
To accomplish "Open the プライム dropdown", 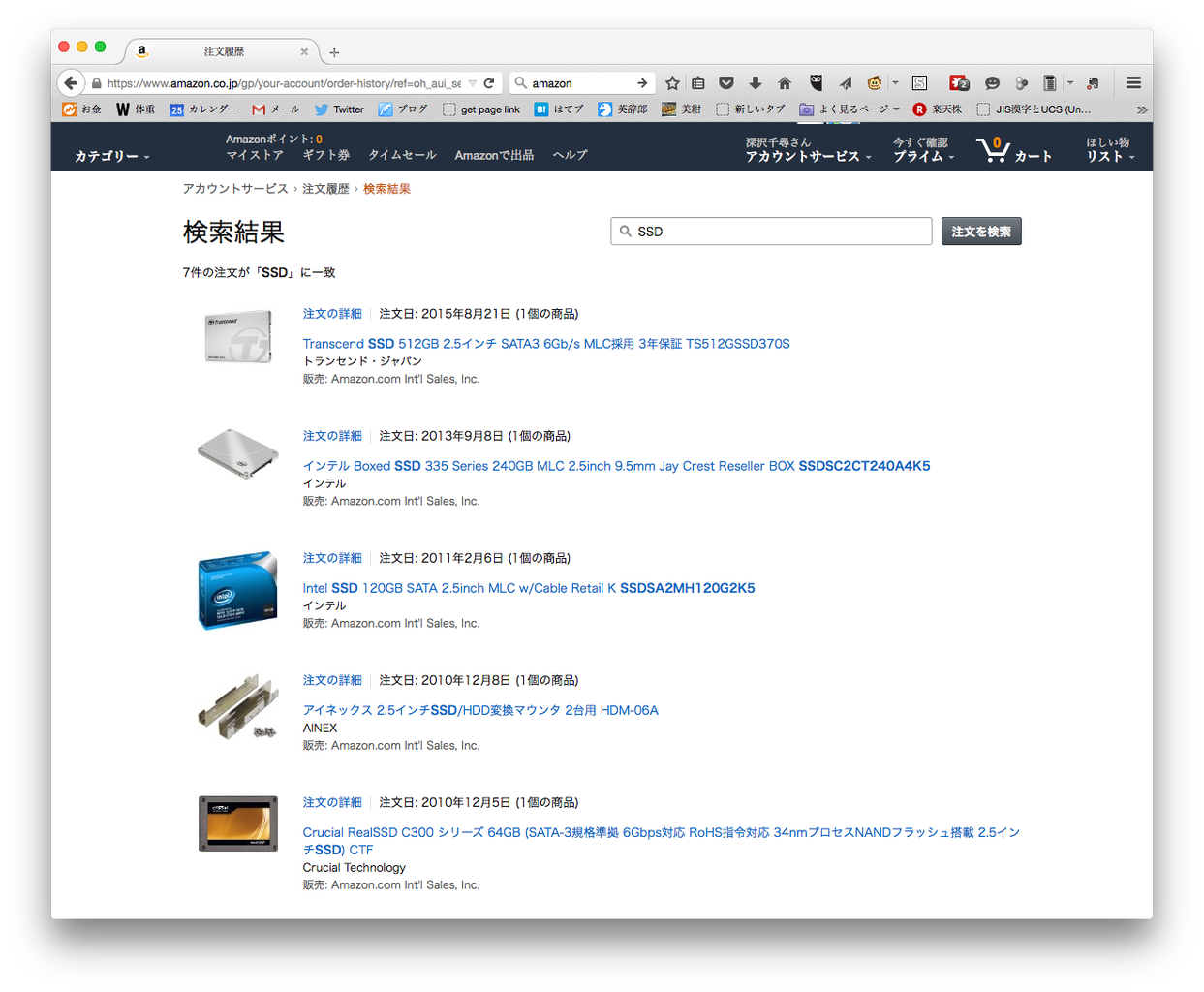I will pyautogui.click(x=923, y=156).
